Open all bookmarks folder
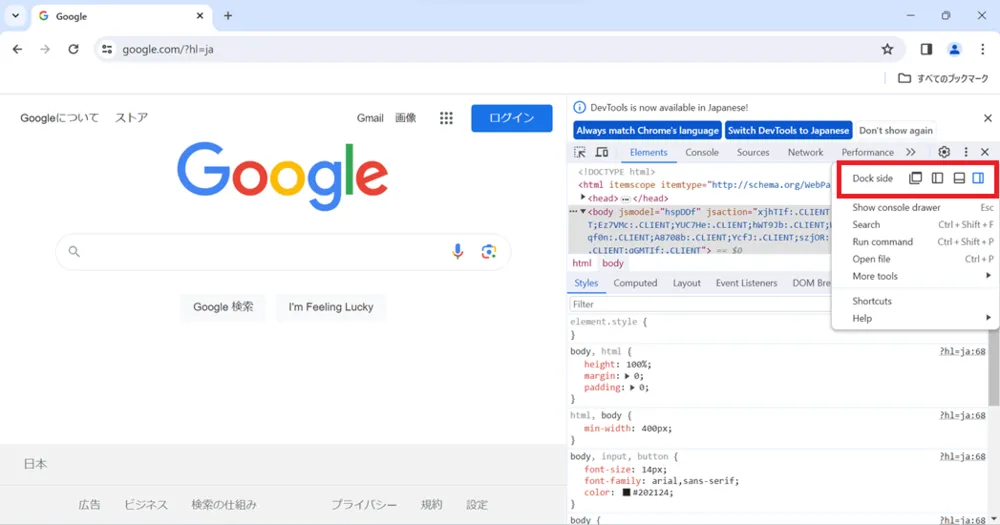The image size is (1000, 525). 943,78
